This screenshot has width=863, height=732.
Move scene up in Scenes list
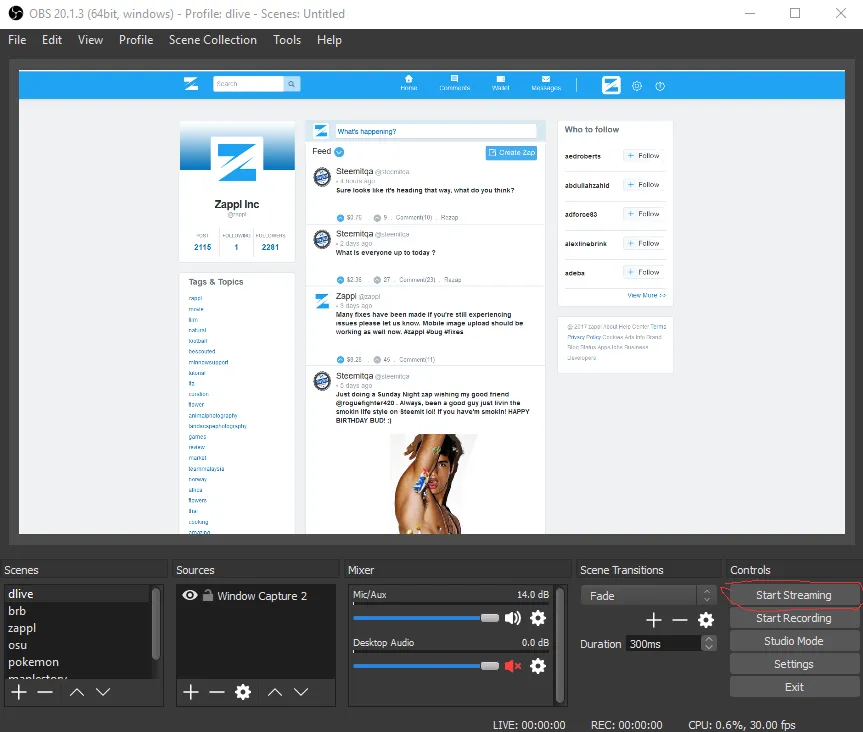77,692
